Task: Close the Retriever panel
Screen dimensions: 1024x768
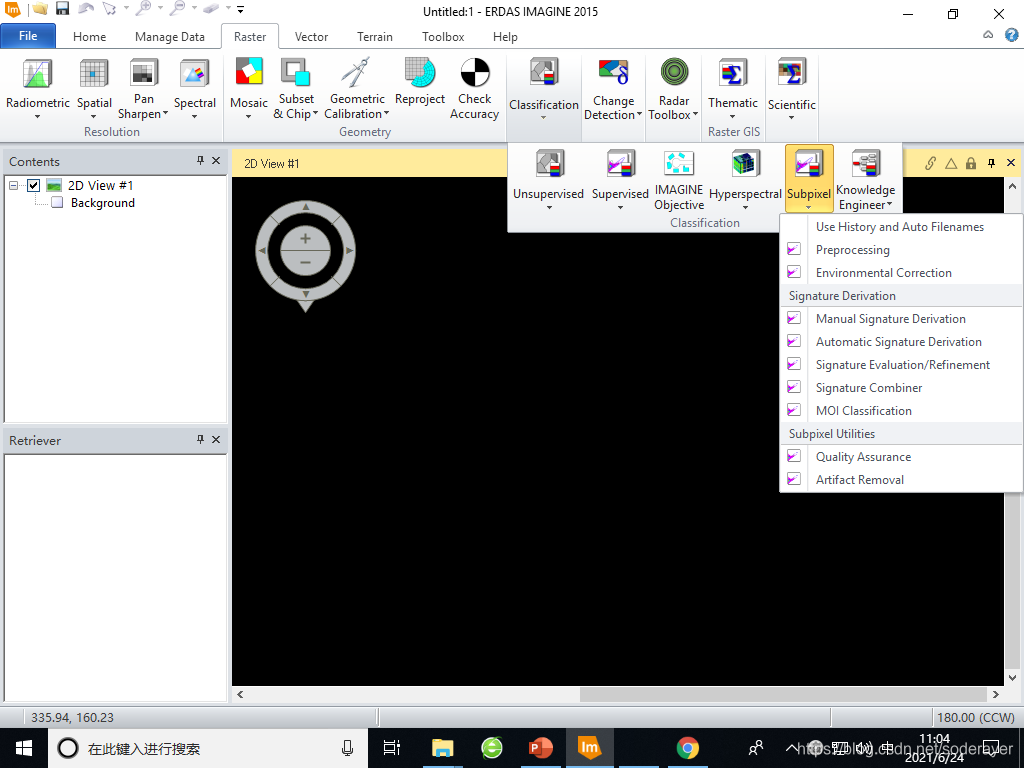Action: coord(216,440)
